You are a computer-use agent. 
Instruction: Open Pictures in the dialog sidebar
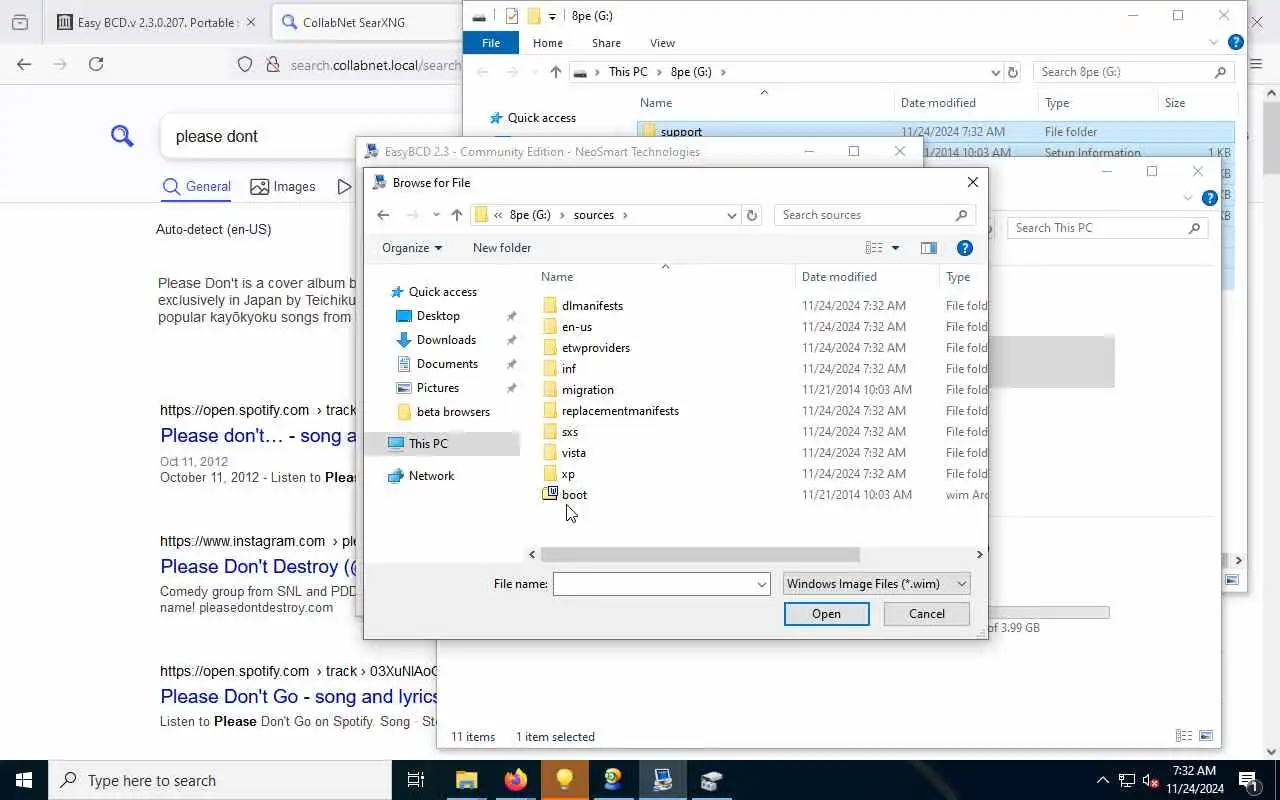pos(438,388)
